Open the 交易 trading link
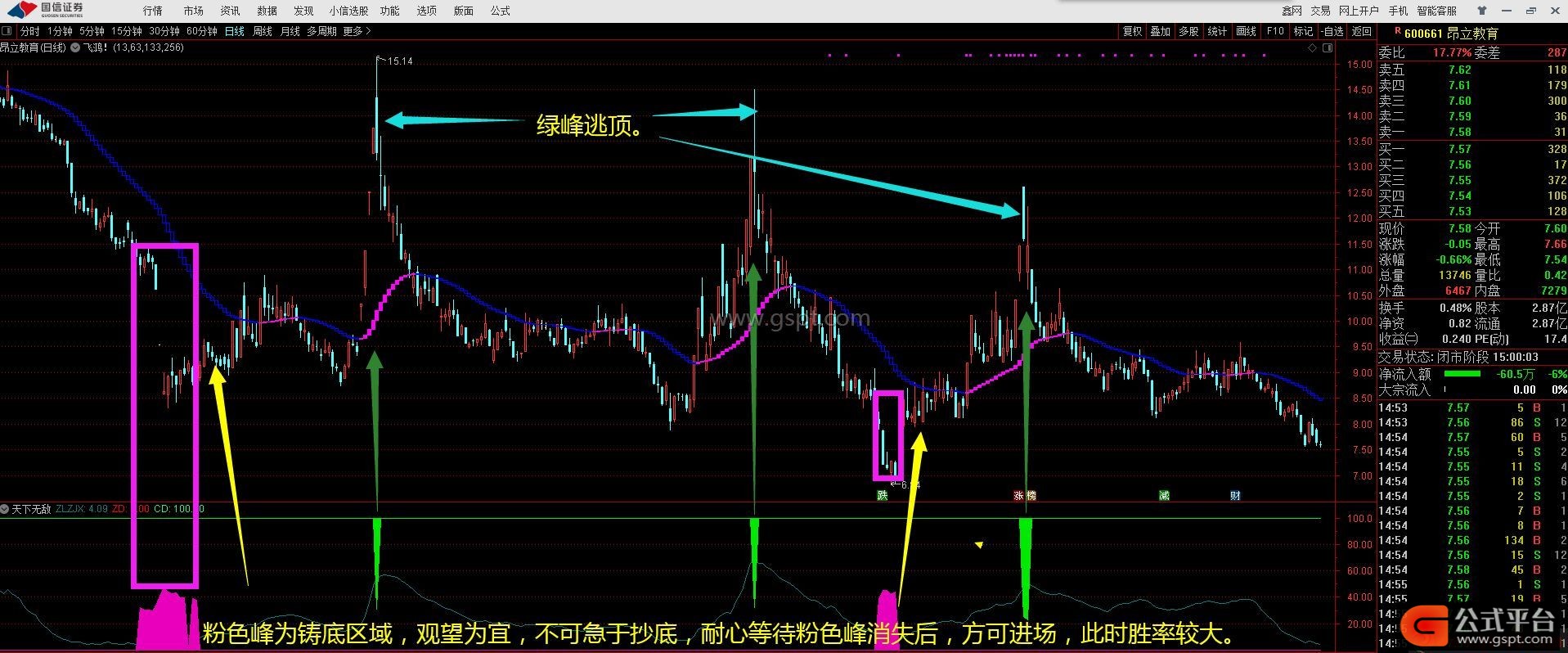This screenshot has width=1568, height=653. pyautogui.click(x=1320, y=11)
